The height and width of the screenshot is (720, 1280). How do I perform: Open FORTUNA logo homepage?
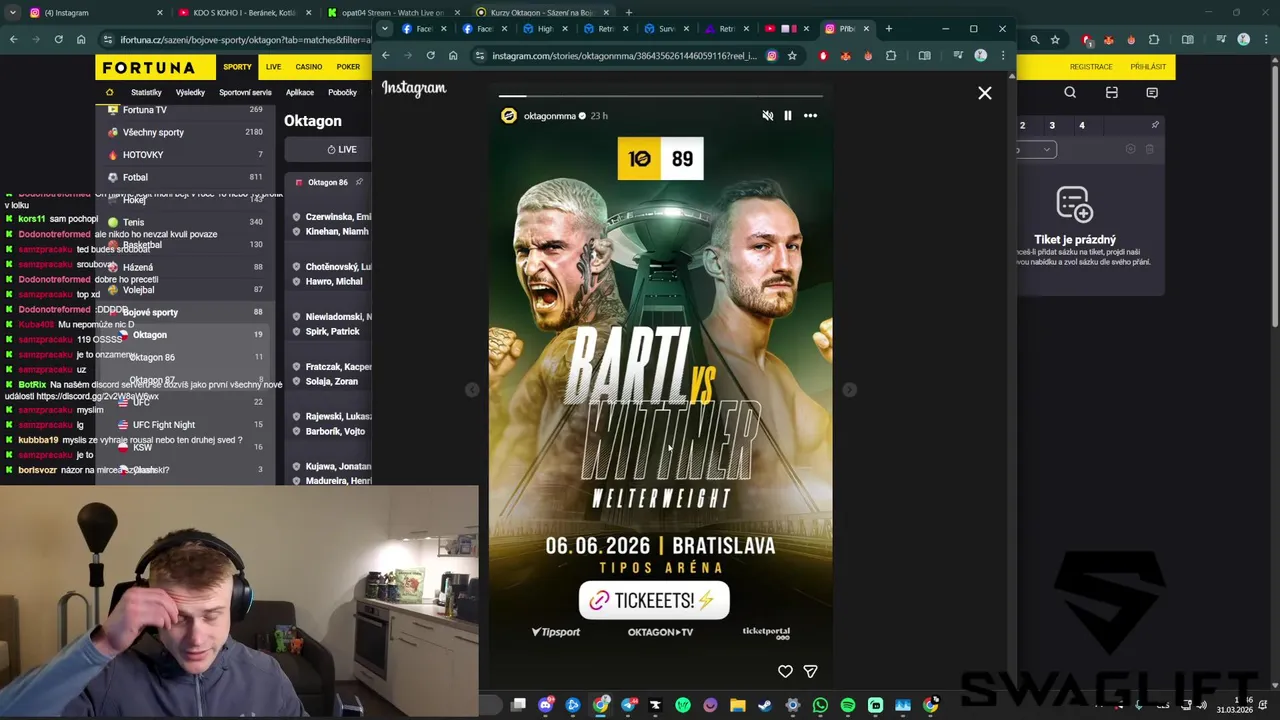point(155,67)
